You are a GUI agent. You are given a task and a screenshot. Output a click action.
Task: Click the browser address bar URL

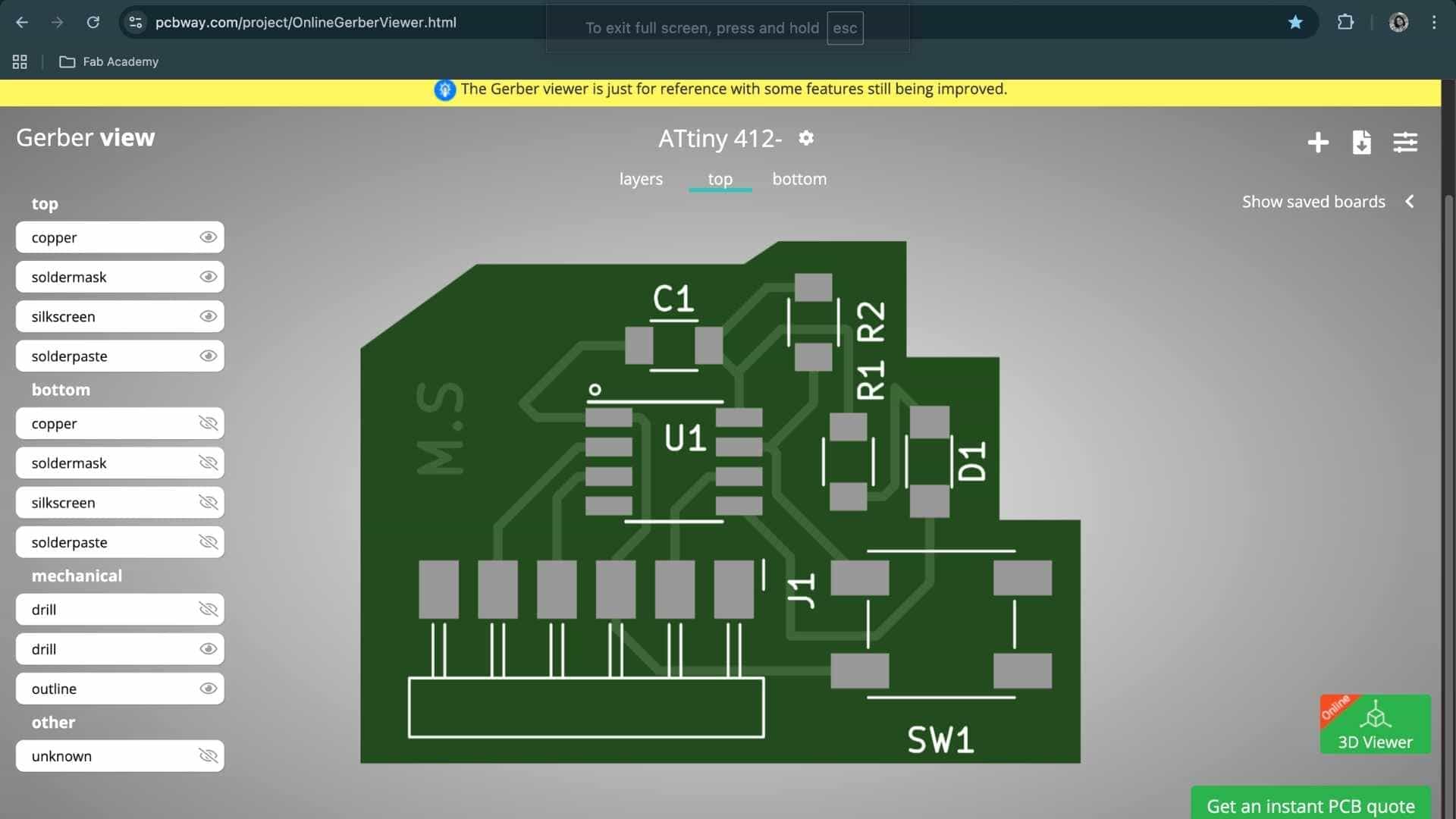click(306, 23)
